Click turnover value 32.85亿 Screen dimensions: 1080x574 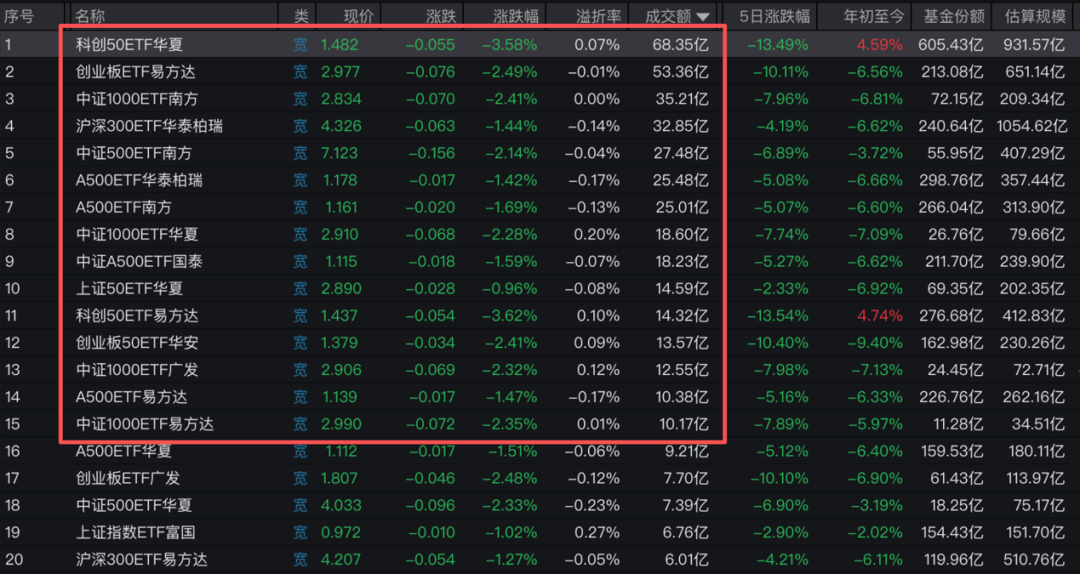(x=681, y=126)
